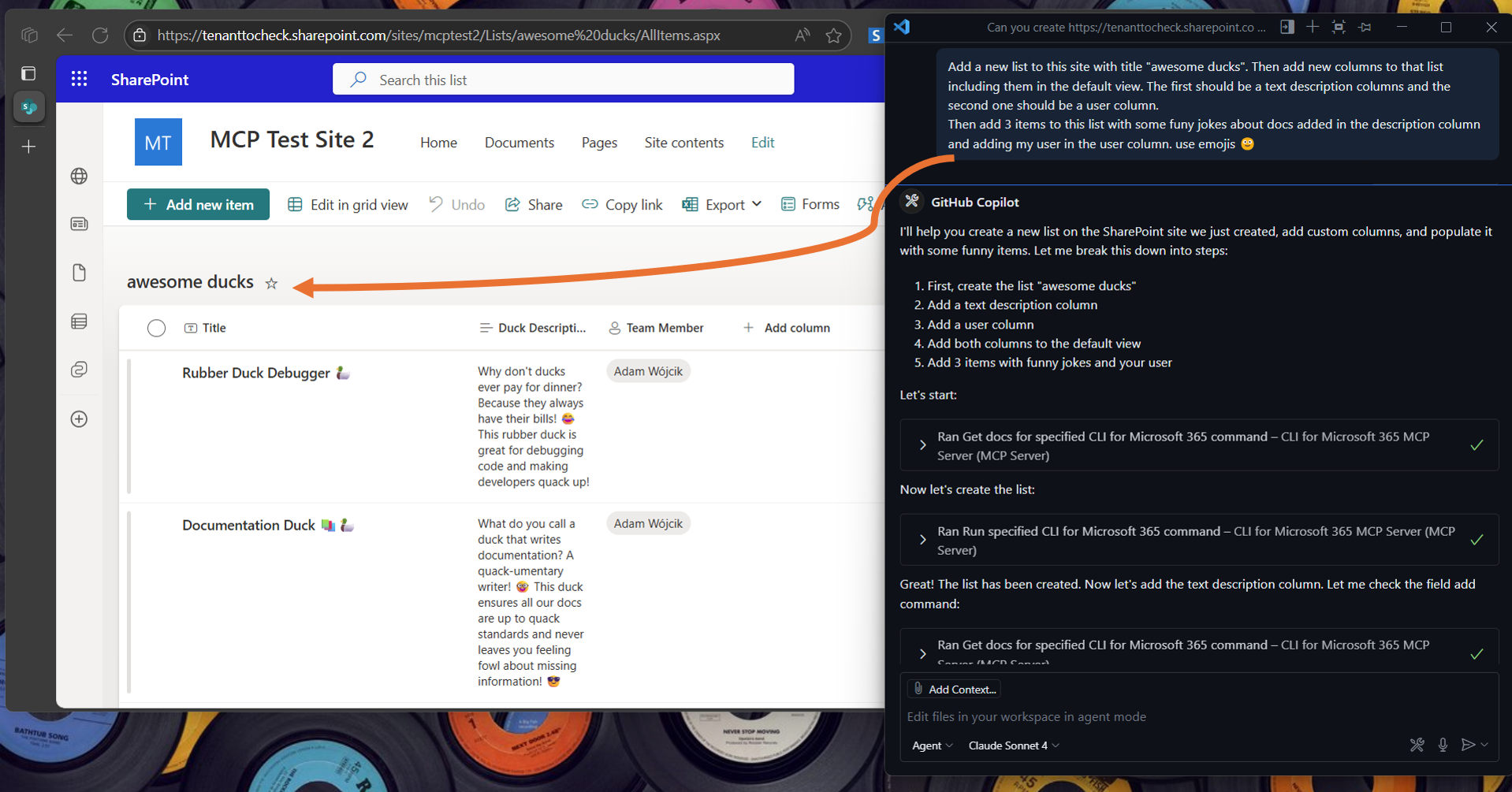Toggle the select-all checkbox in the list
The width and height of the screenshot is (1512, 792).
point(156,328)
